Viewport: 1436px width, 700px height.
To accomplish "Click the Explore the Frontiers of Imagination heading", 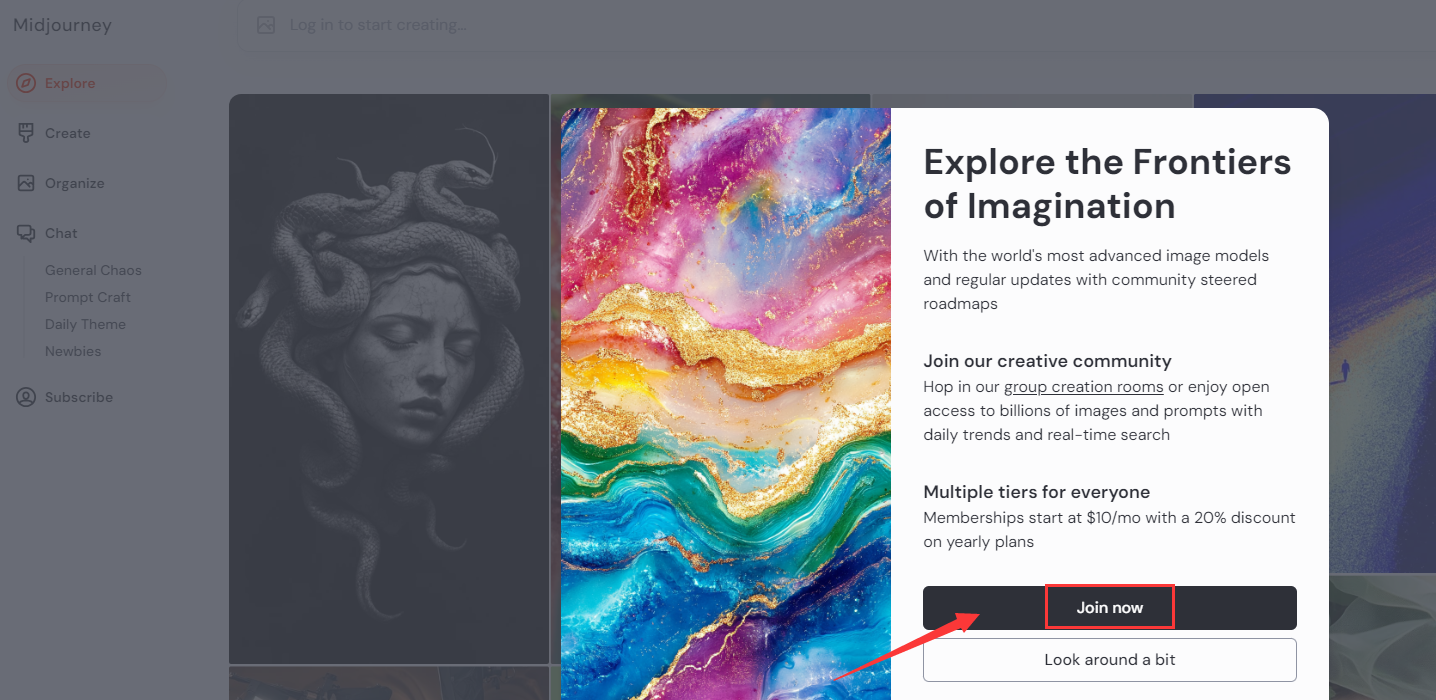I will coord(1107,184).
